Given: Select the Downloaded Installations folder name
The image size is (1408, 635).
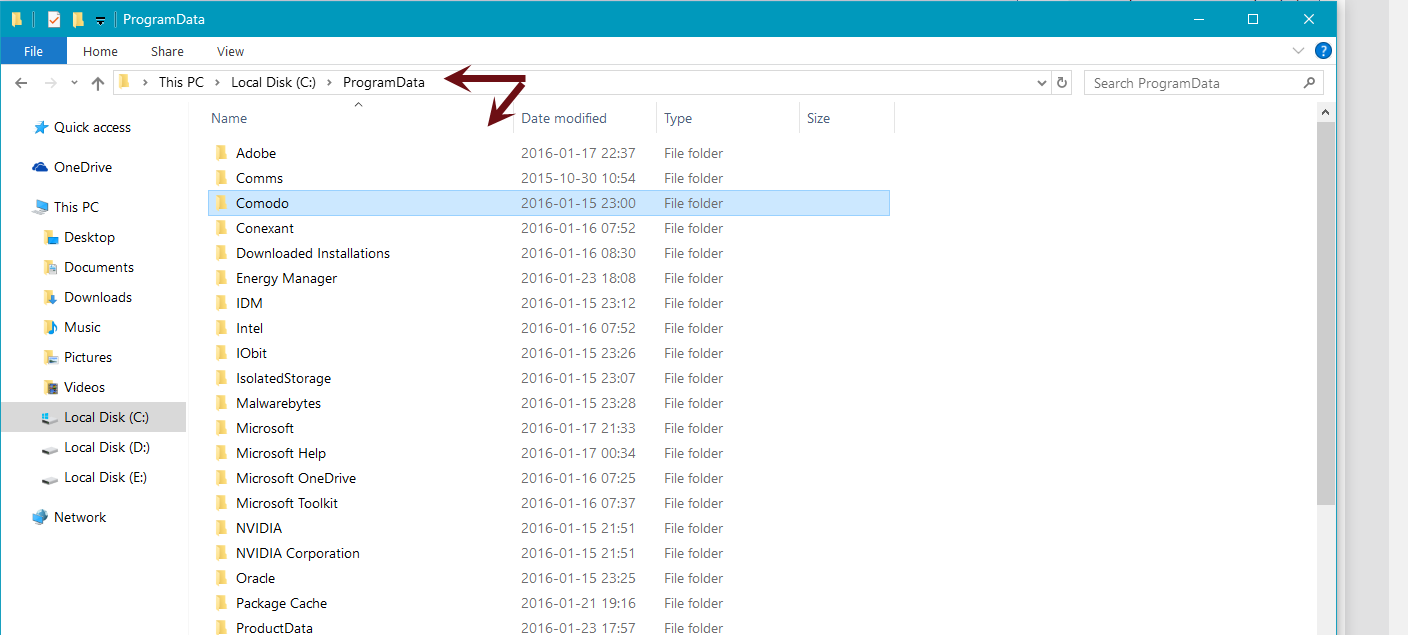Looking at the screenshot, I should pyautogui.click(x=313, y=253).
